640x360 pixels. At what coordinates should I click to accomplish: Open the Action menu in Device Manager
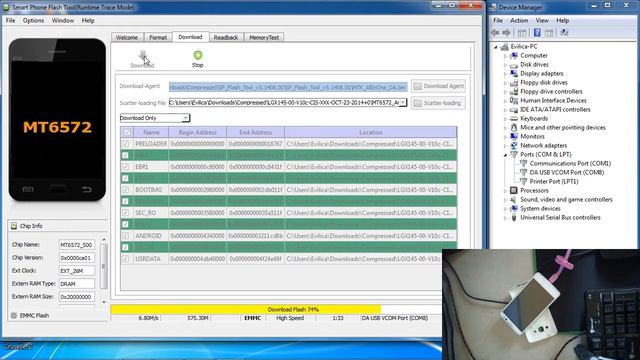519,20
